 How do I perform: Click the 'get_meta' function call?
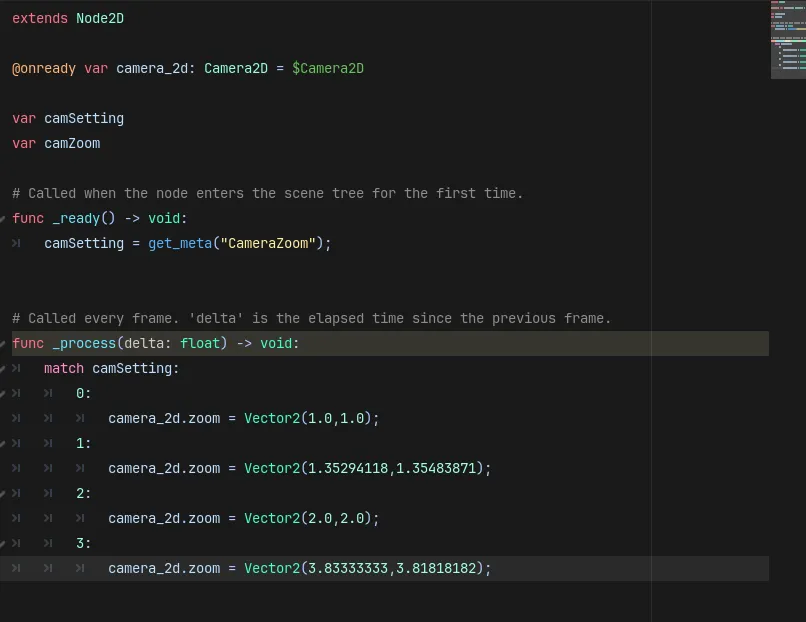180,244
